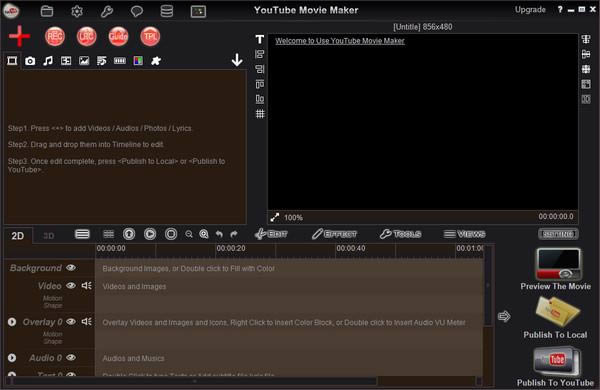Expand the Audio 0 track arrow
The height and width of the screenshot is (390, 600).
(12, 358)
